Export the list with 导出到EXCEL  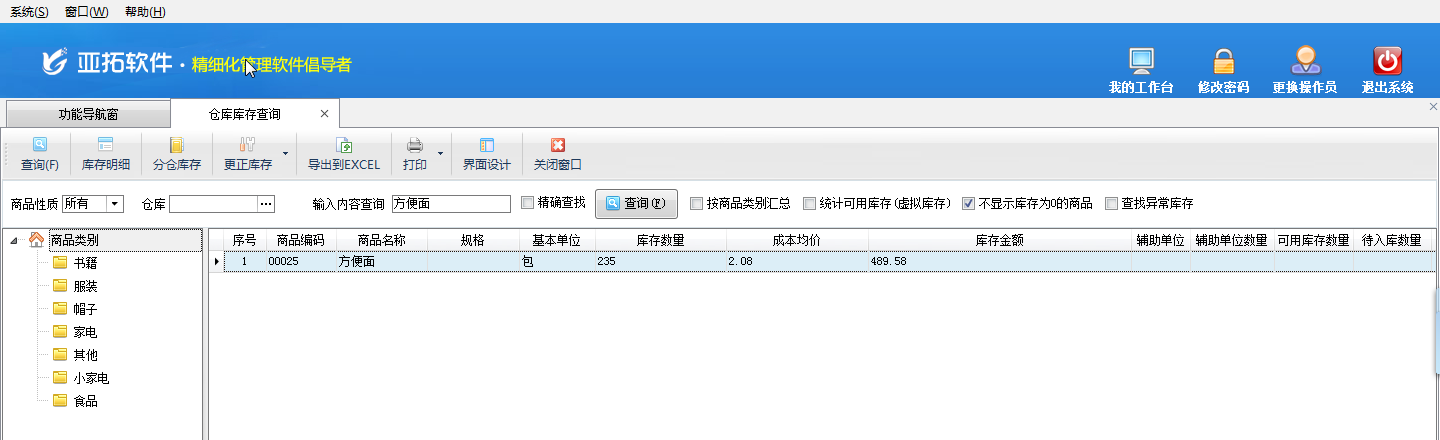[343, 146]
